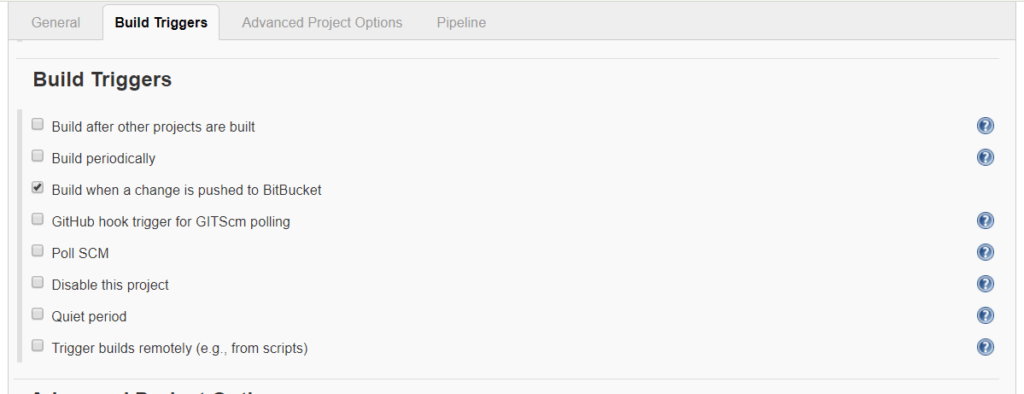
Task: Open help for Build after other projects
Action: click(985, 125)
